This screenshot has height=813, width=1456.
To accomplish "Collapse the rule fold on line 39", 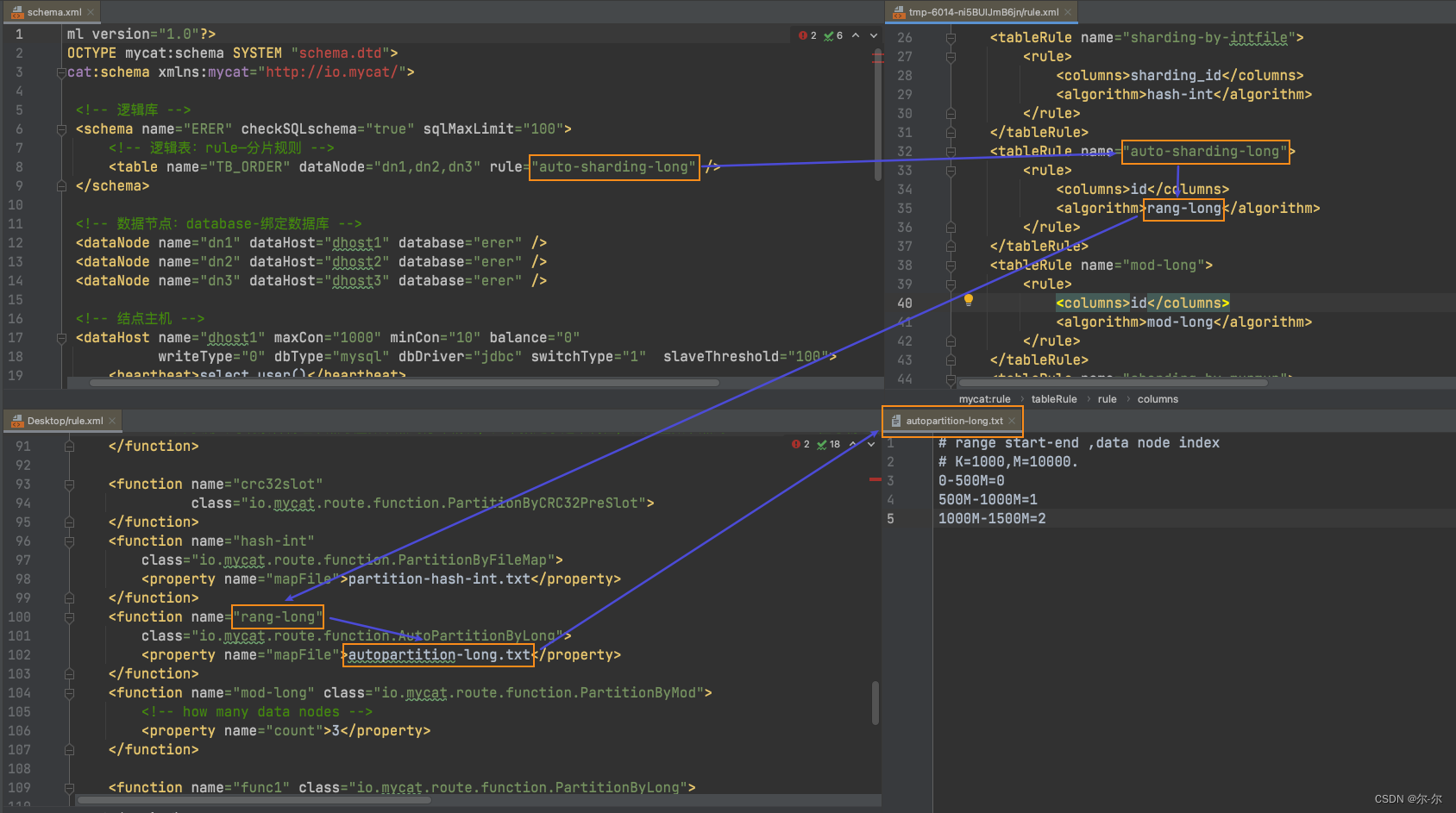I will [951, 285].
